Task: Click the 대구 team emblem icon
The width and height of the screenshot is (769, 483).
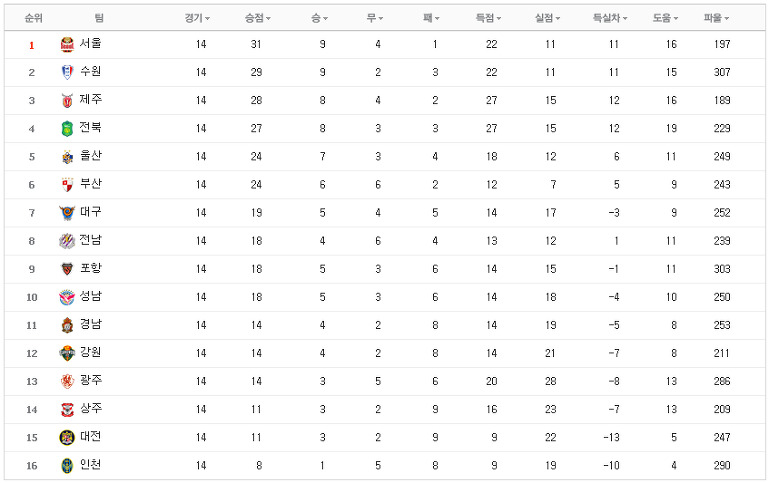Action: point(67,213)
